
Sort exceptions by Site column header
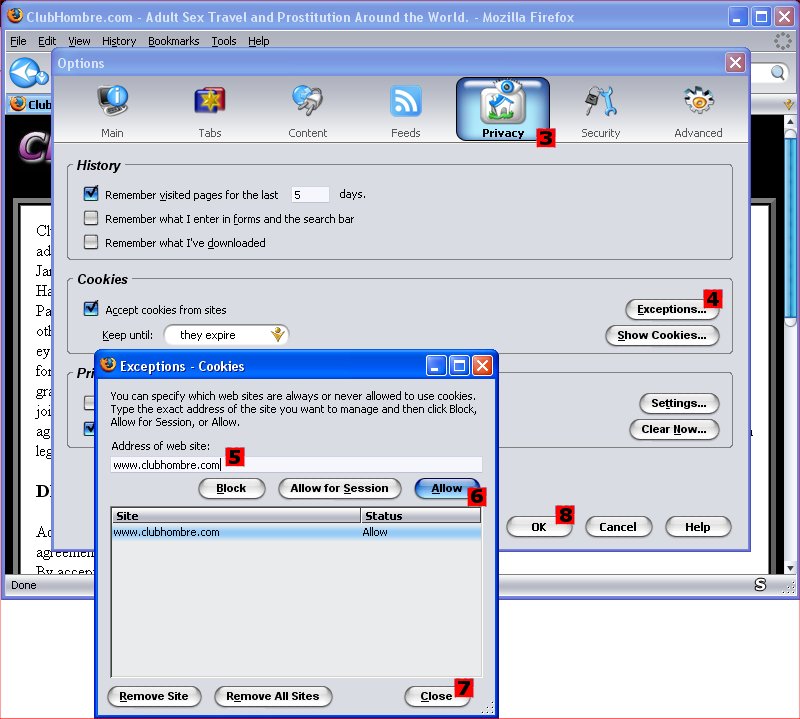pos(236,515)
